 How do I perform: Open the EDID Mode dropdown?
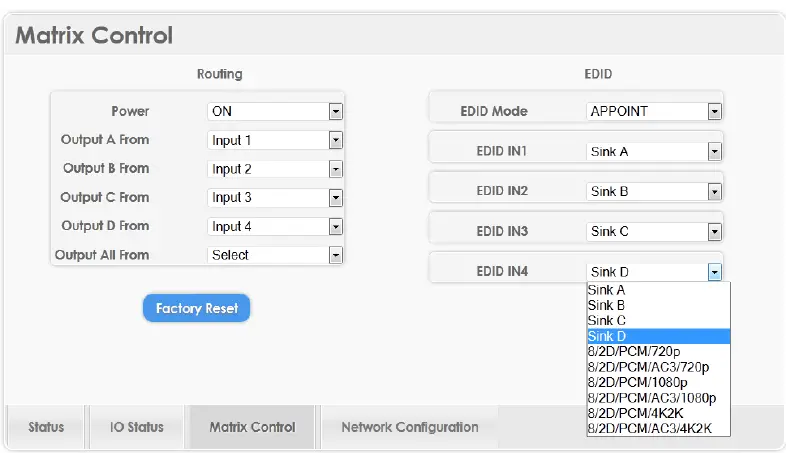click(654, 111)
